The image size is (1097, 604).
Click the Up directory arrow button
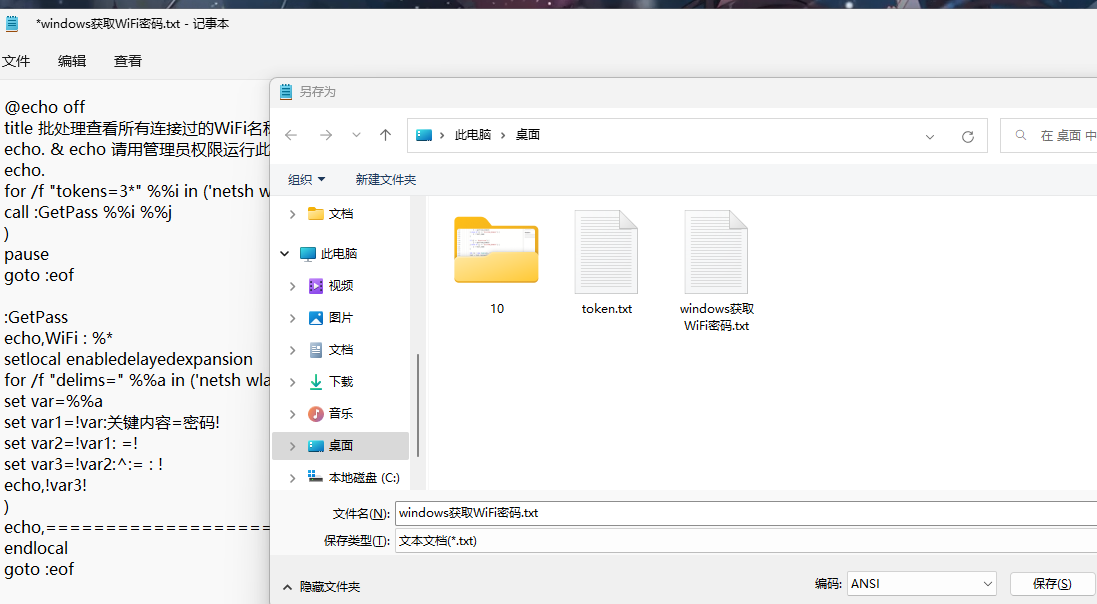pos(385,135)
